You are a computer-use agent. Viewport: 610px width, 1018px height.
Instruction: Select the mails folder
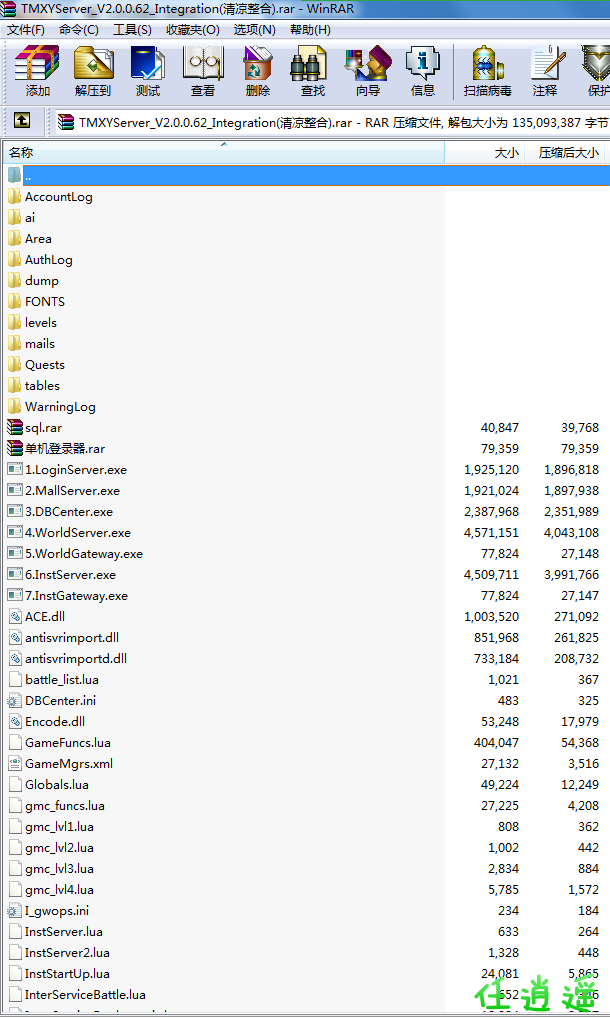[40, 343]
